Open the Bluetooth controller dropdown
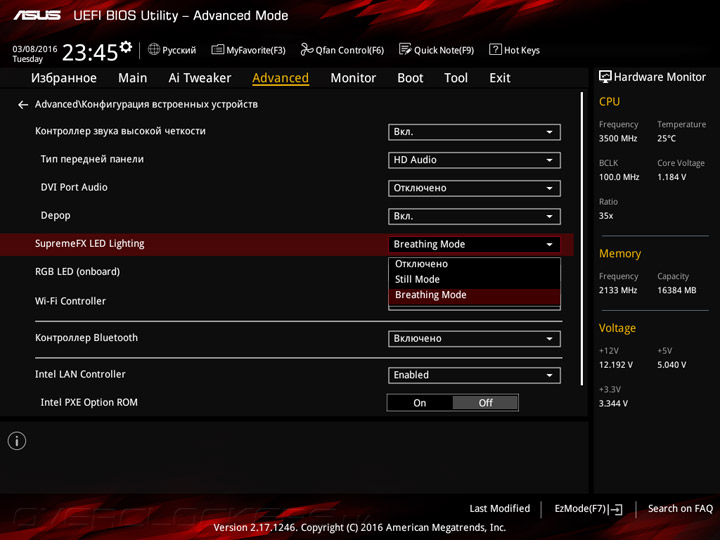The image size is (720, 540). point(474,339)
